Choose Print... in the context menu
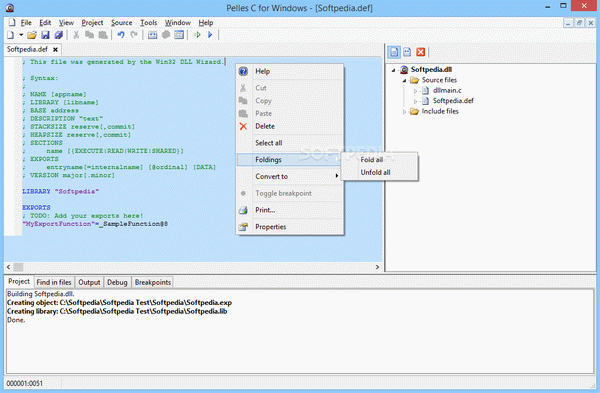Image resolution: width=600 pixels, height=393 pixels. 290,210
